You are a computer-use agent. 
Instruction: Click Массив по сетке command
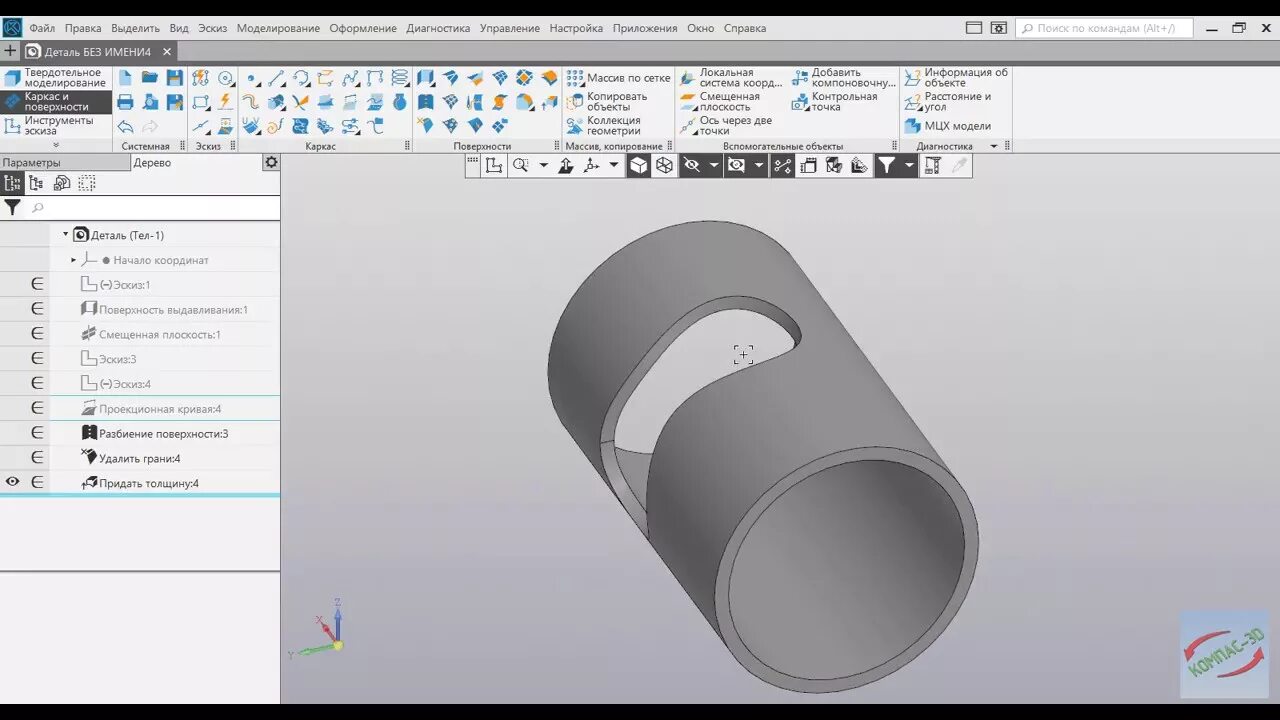pos(618,78)
